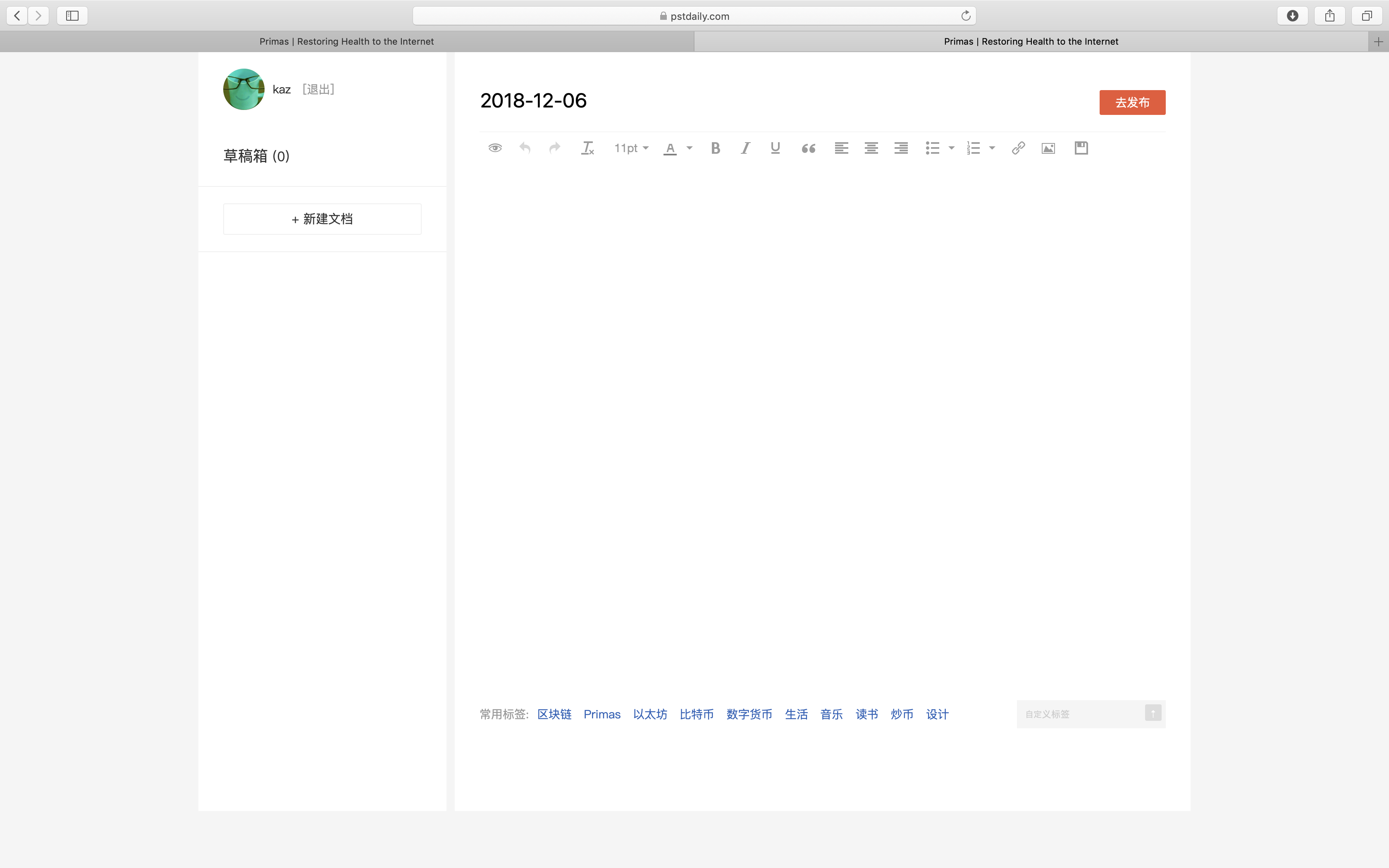Open the 11pt font size dropdown
Image resolution: width=1389 pixels, height=868 pixels.
(631, 148)
